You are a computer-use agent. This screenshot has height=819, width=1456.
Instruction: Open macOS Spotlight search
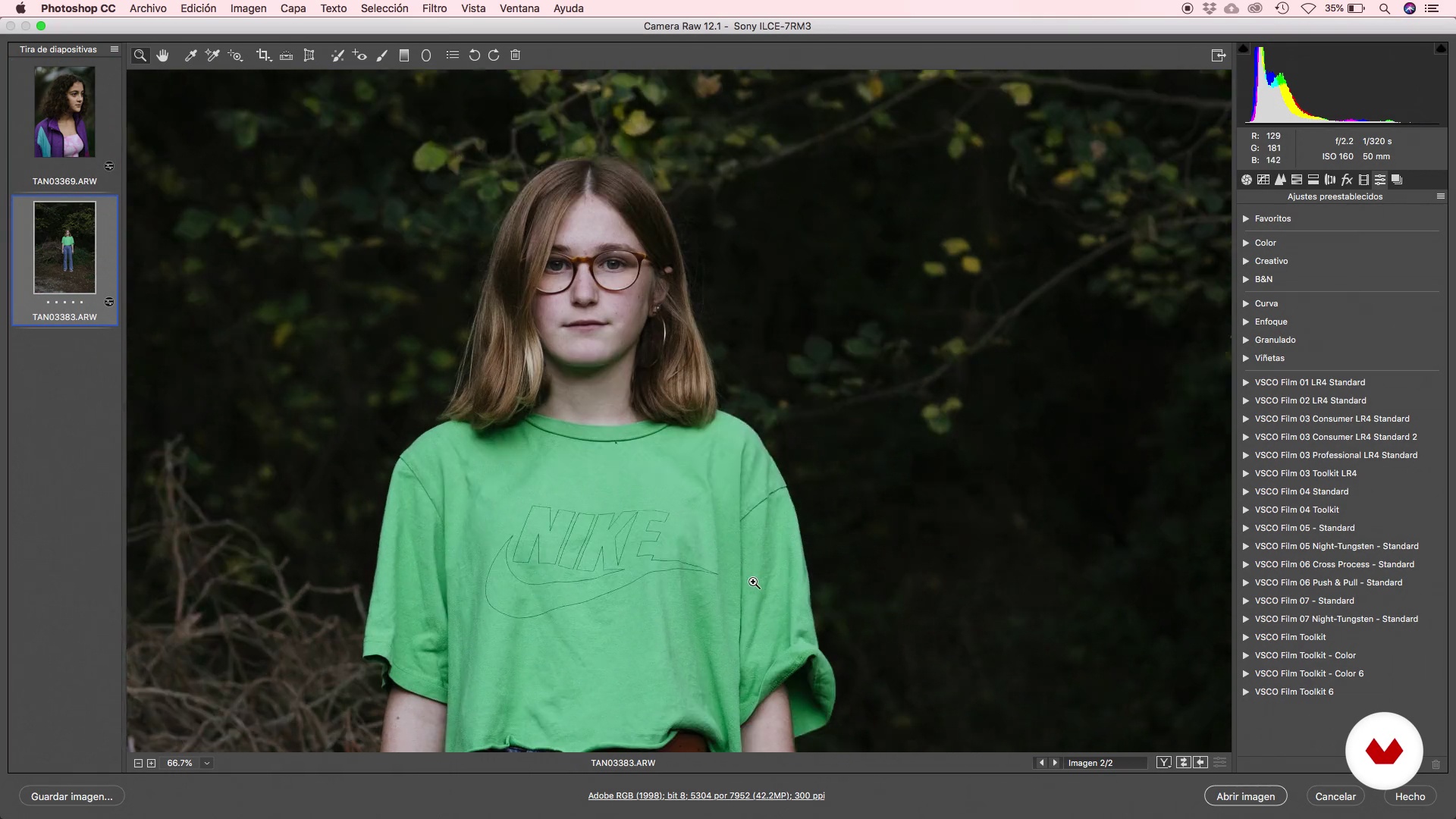click(1384, 8)
